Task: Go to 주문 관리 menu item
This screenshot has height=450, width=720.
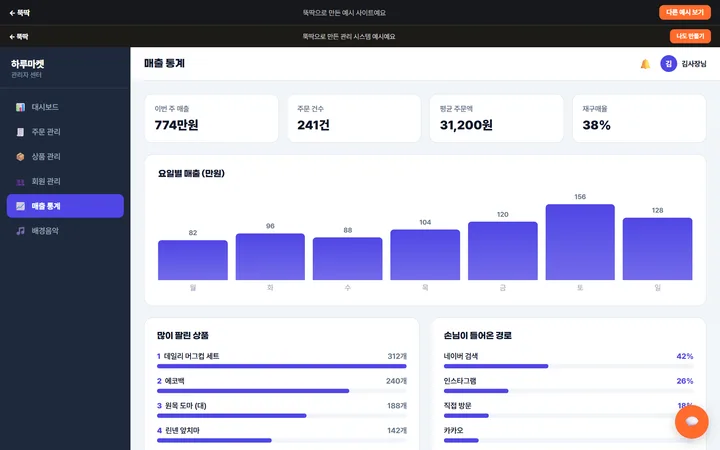Action: coord(65,132)
